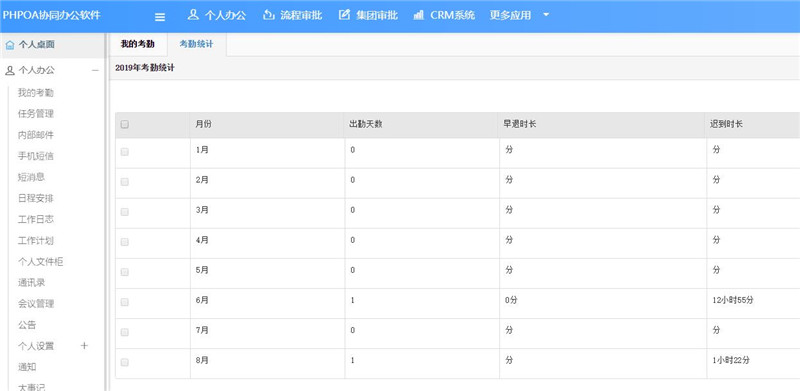800x391 pixels.
Task: Click the person icon beside 个人办公 in top bar
Action: [x=193, y=14]
